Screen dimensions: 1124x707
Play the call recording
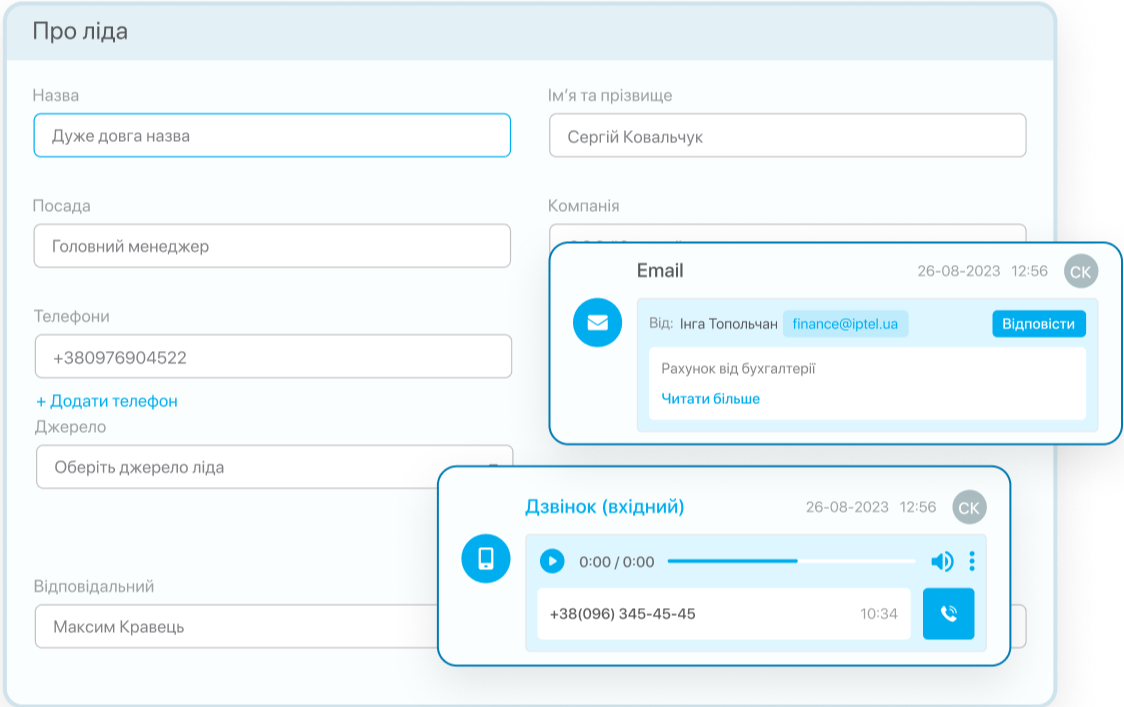coord(552,561)
